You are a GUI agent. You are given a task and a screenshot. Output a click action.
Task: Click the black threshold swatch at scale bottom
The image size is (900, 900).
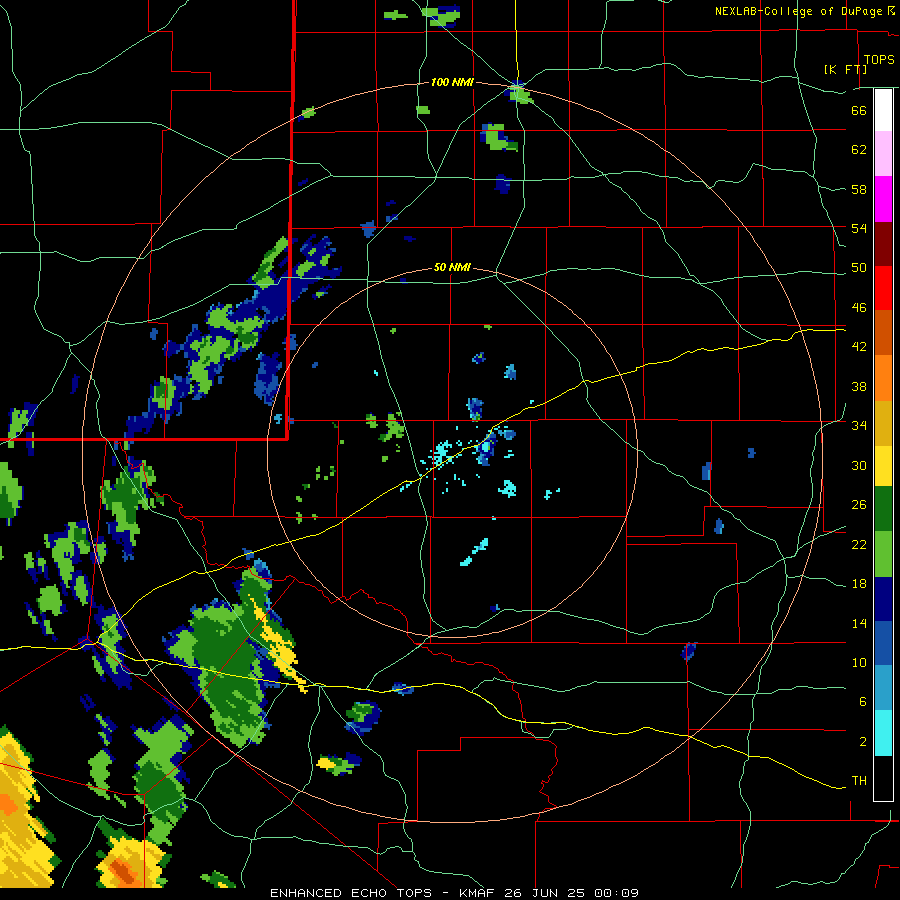(x=883, y=778)
